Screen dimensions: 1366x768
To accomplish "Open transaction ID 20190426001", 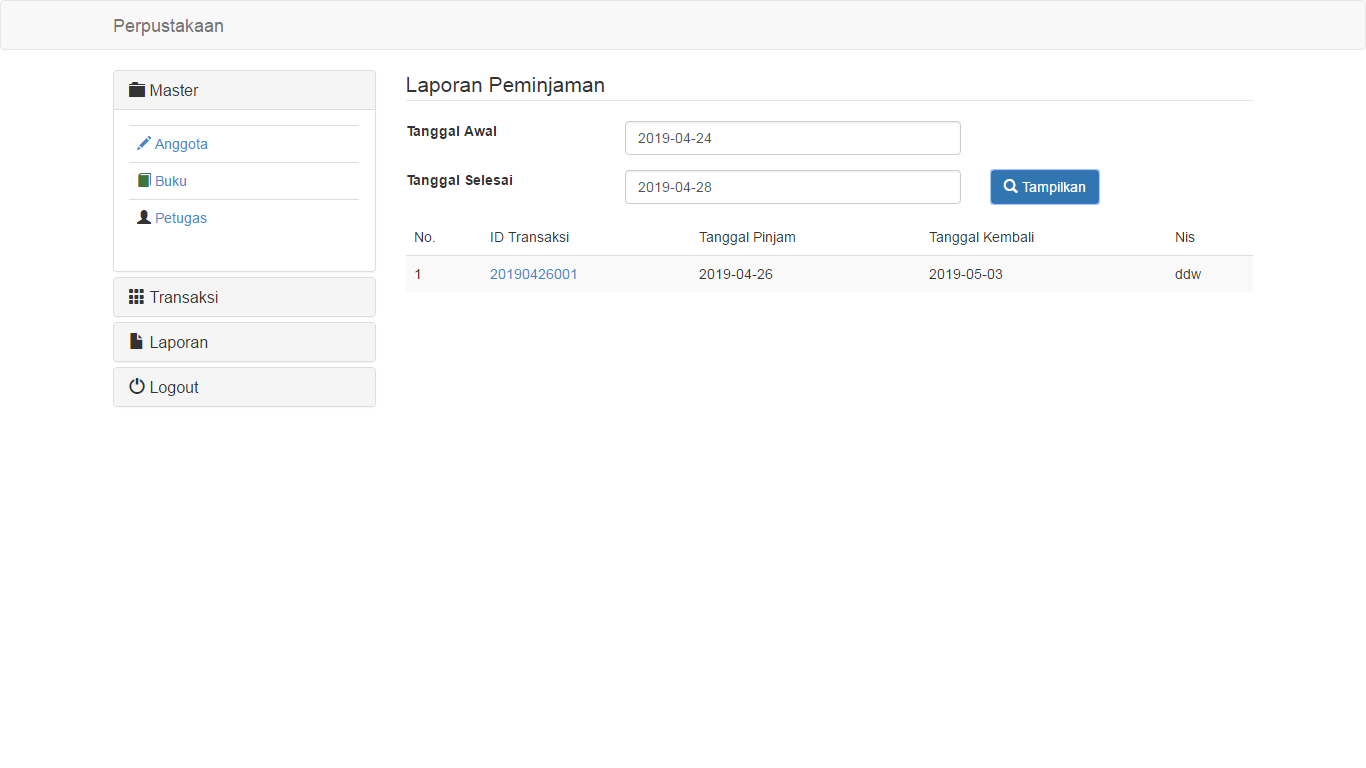I will [x=533, y=274].
